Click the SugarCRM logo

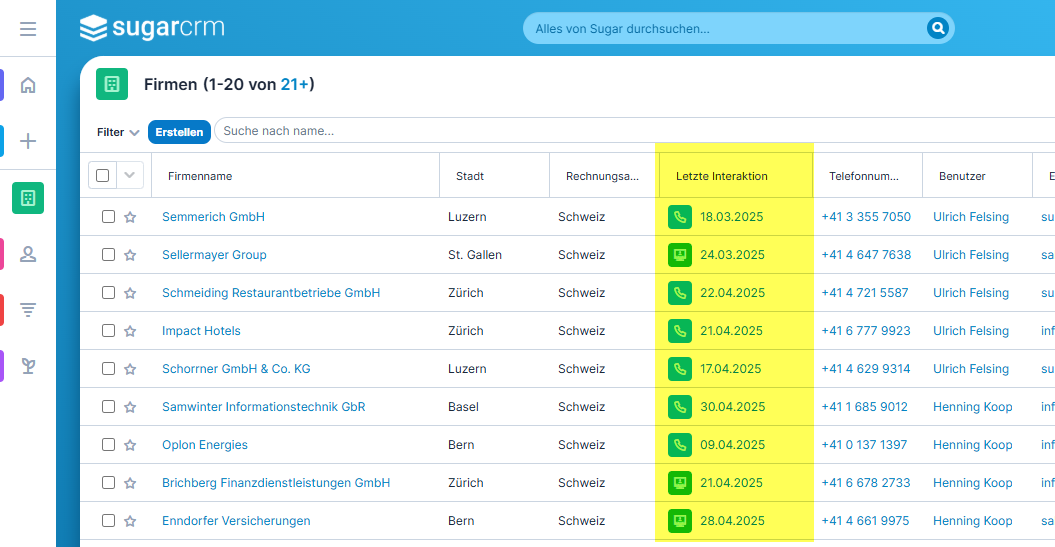152,28
